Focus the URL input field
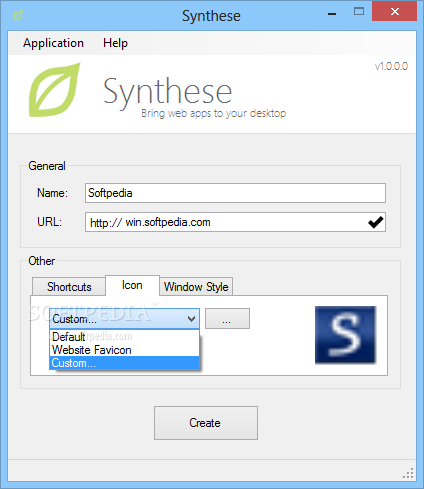Screen dimensions: 424x489 point(235,222)
